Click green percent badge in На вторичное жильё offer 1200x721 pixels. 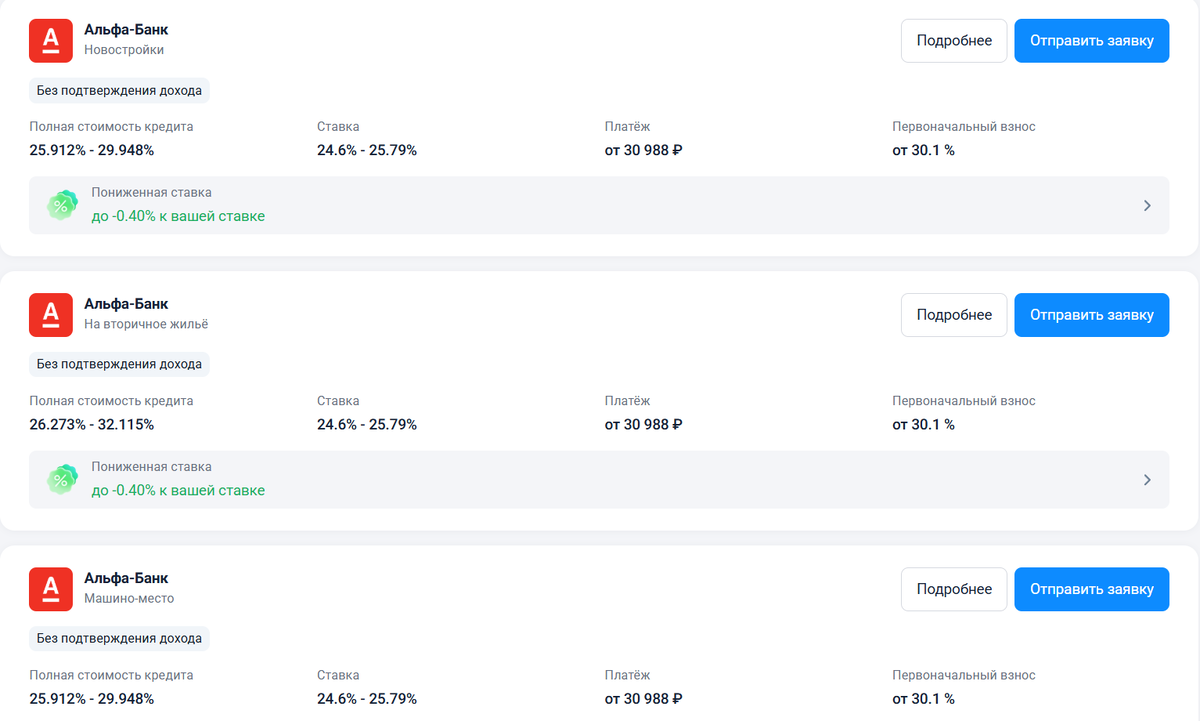[62, 480]
